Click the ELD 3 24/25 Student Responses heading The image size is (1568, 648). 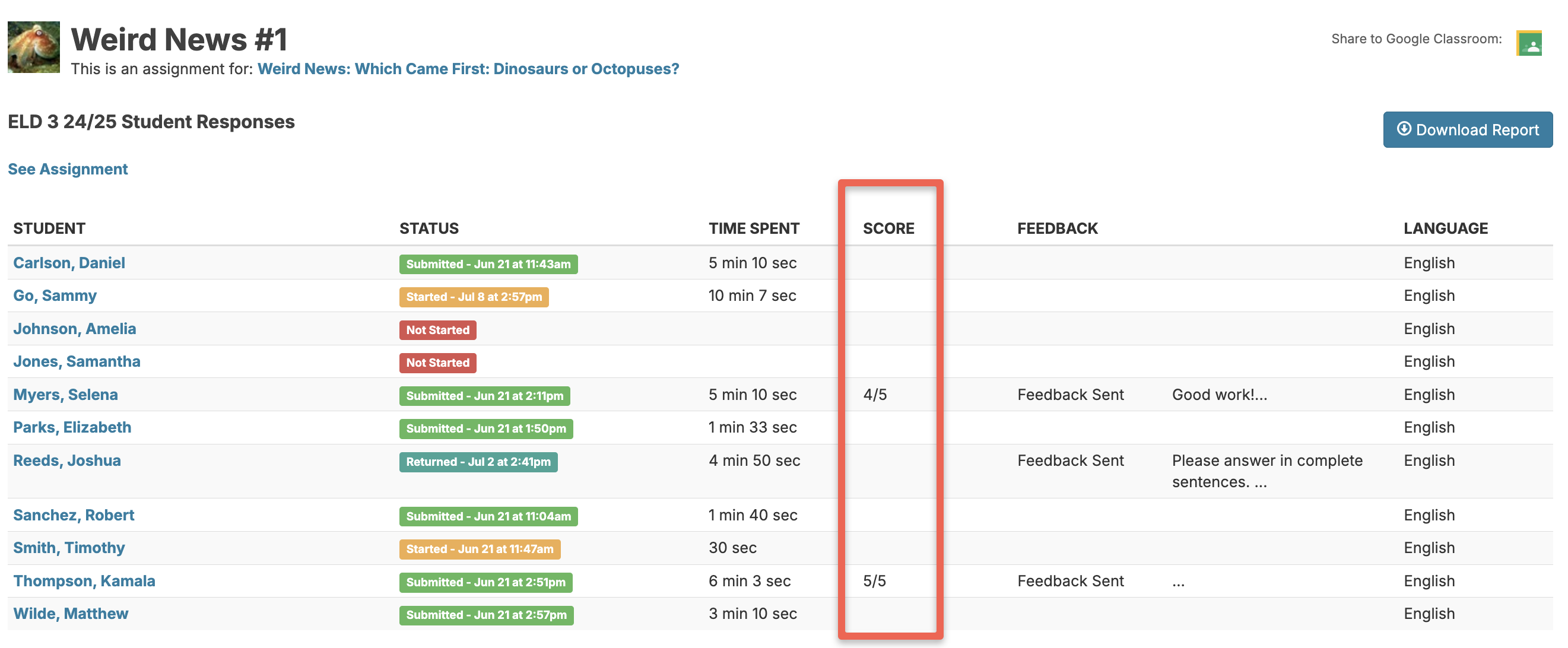[x=151, y=122]
